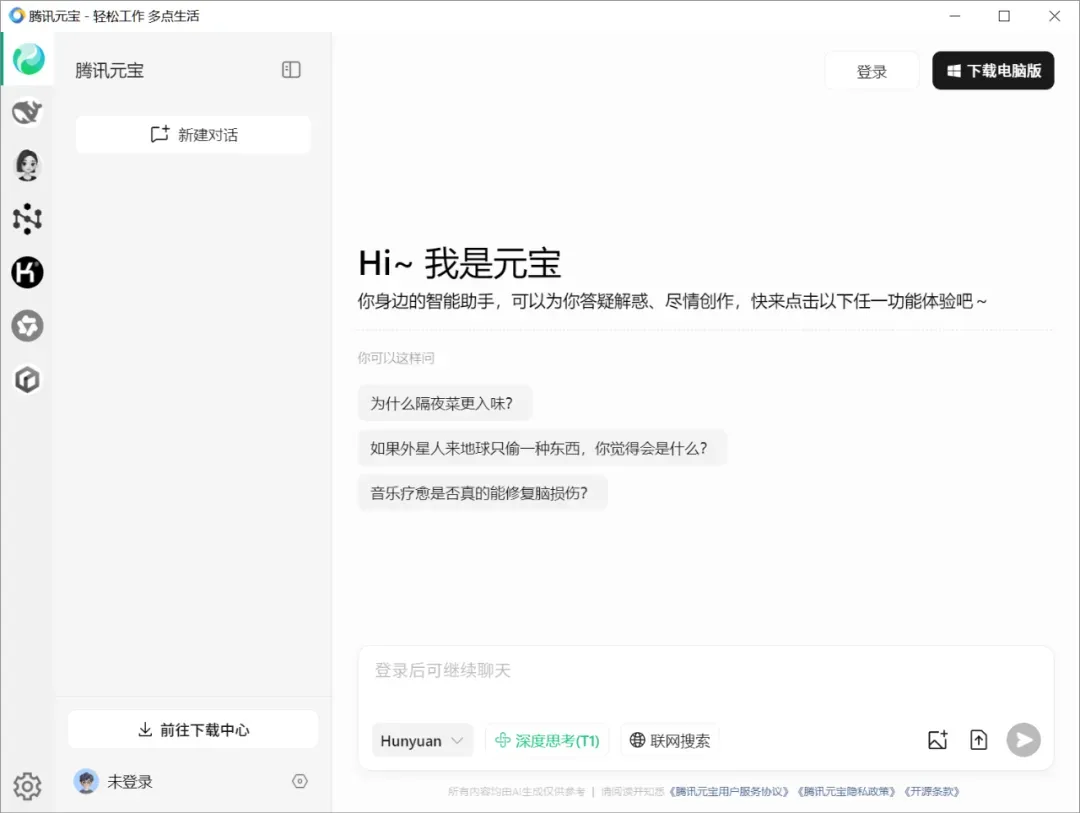1080x813 pixels.
Task: Open the 开源条款 link
Action: 931,792
